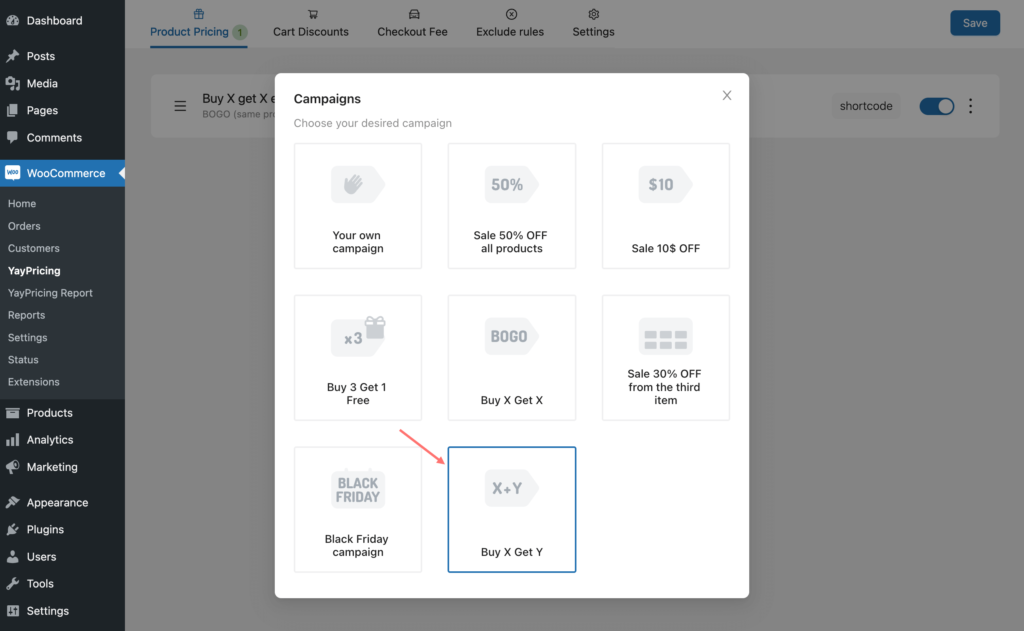Select Sale 50% OFF all products campaign
This screenshot has height=631, width=1024.
point(512,206)
